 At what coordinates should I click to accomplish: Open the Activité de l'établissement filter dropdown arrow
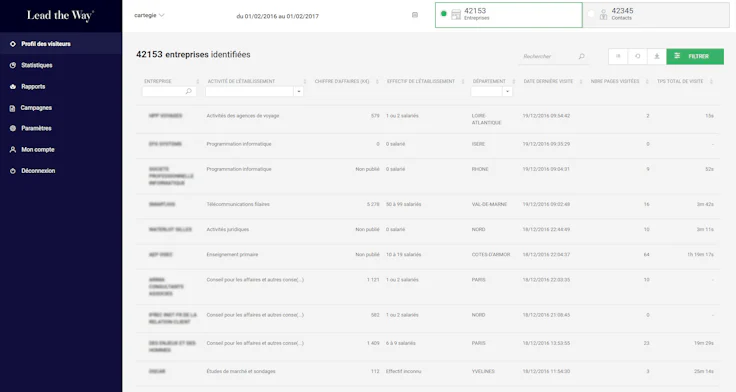coord(299,92)
